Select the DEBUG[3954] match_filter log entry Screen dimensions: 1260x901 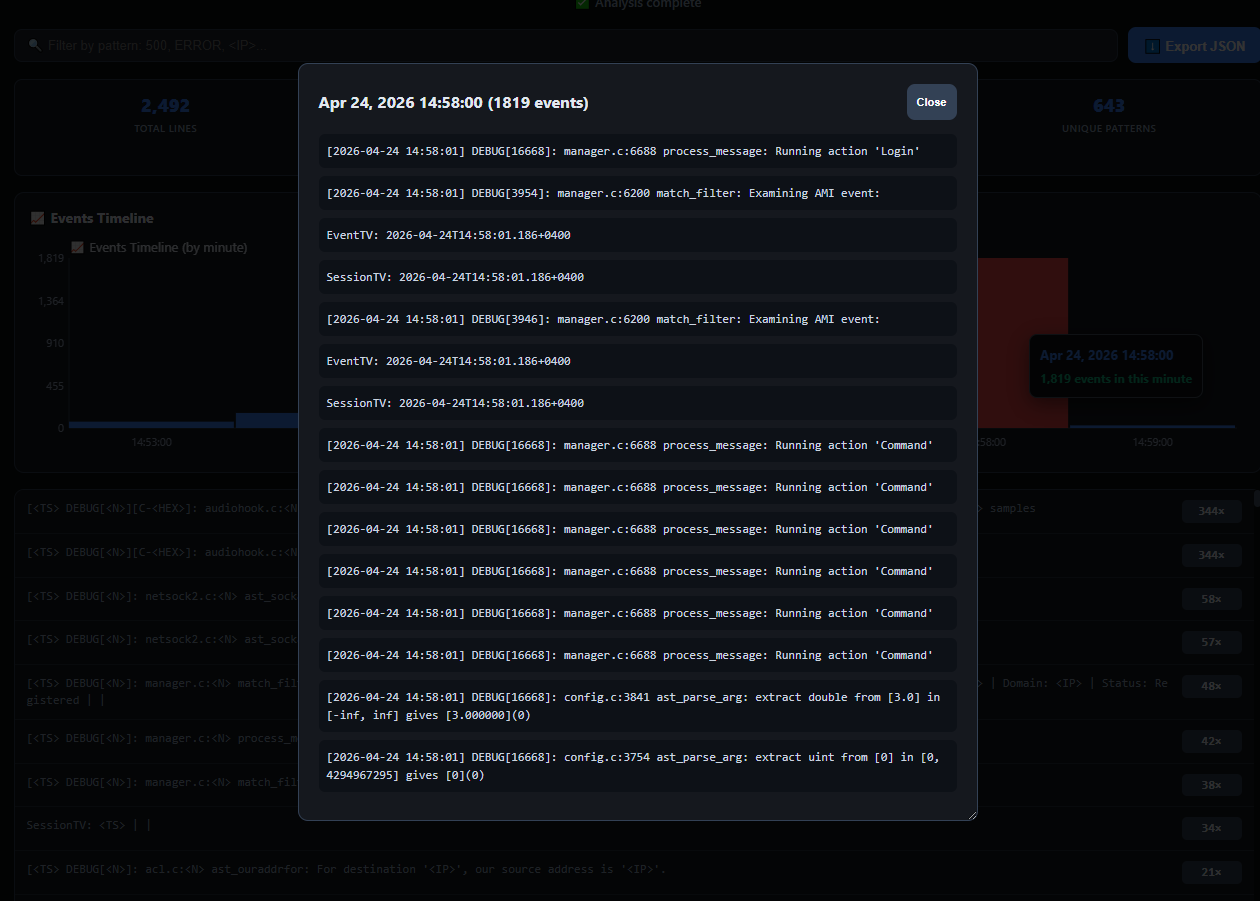coord(637,193)
